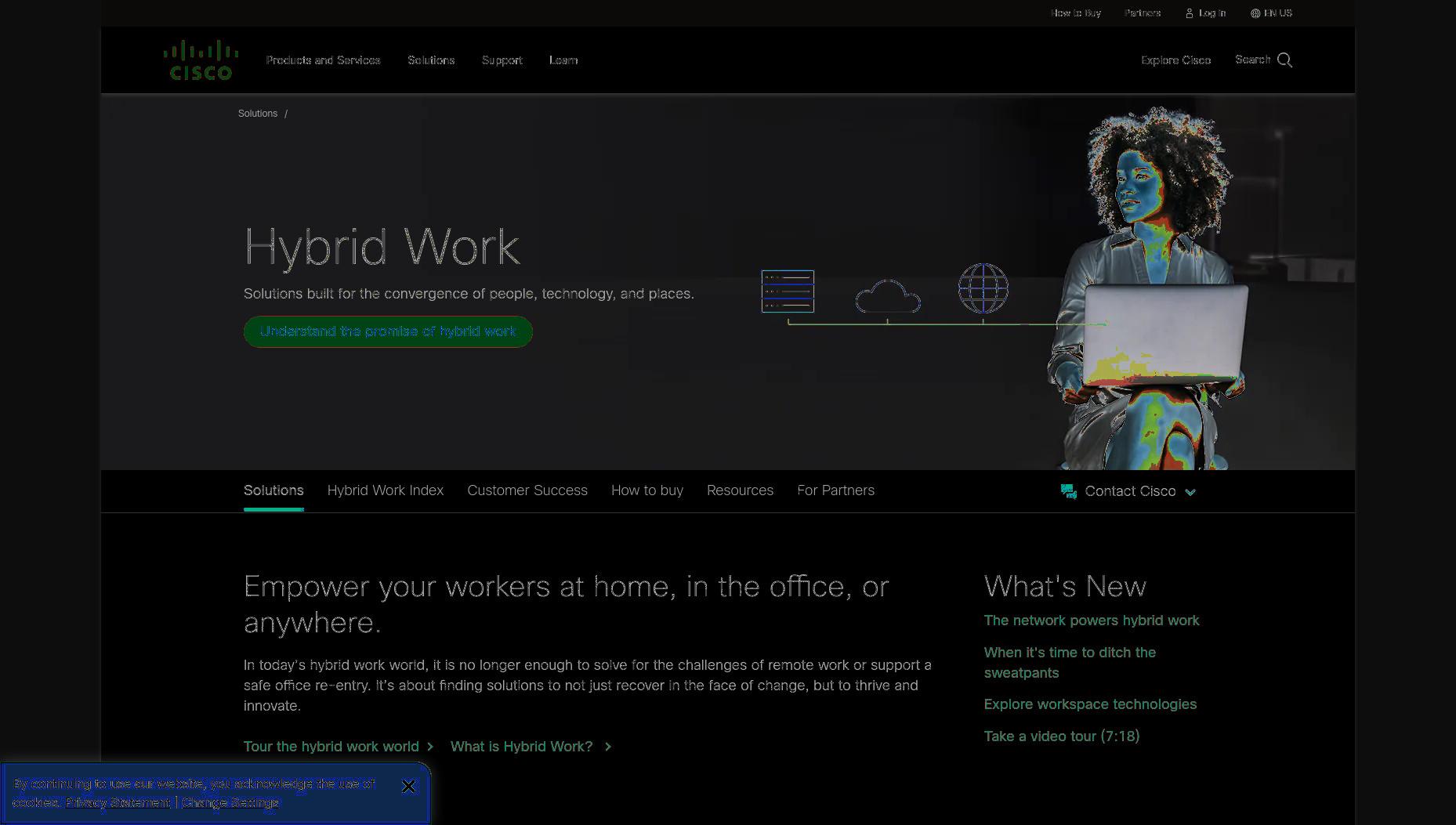Open Explore Cisco menu
This screenshot has width=1456, height=825.
(x=1175, y=60)
